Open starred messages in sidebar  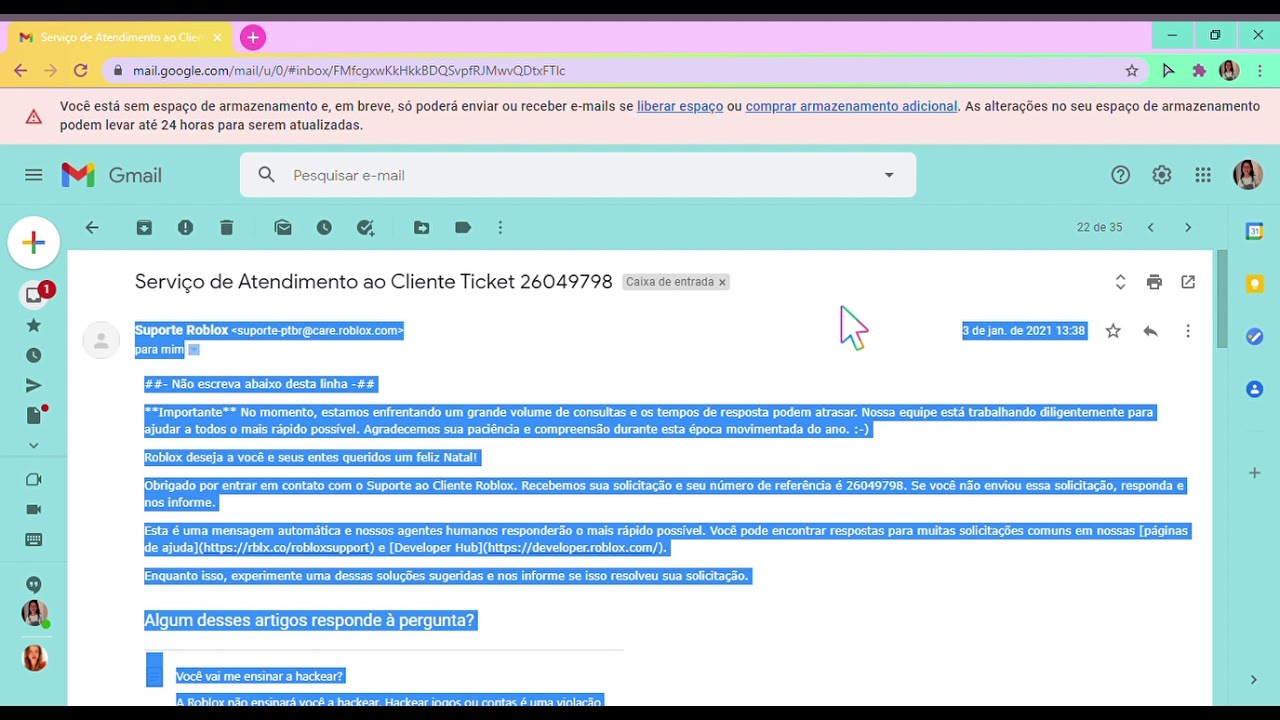tap(34, 325)
